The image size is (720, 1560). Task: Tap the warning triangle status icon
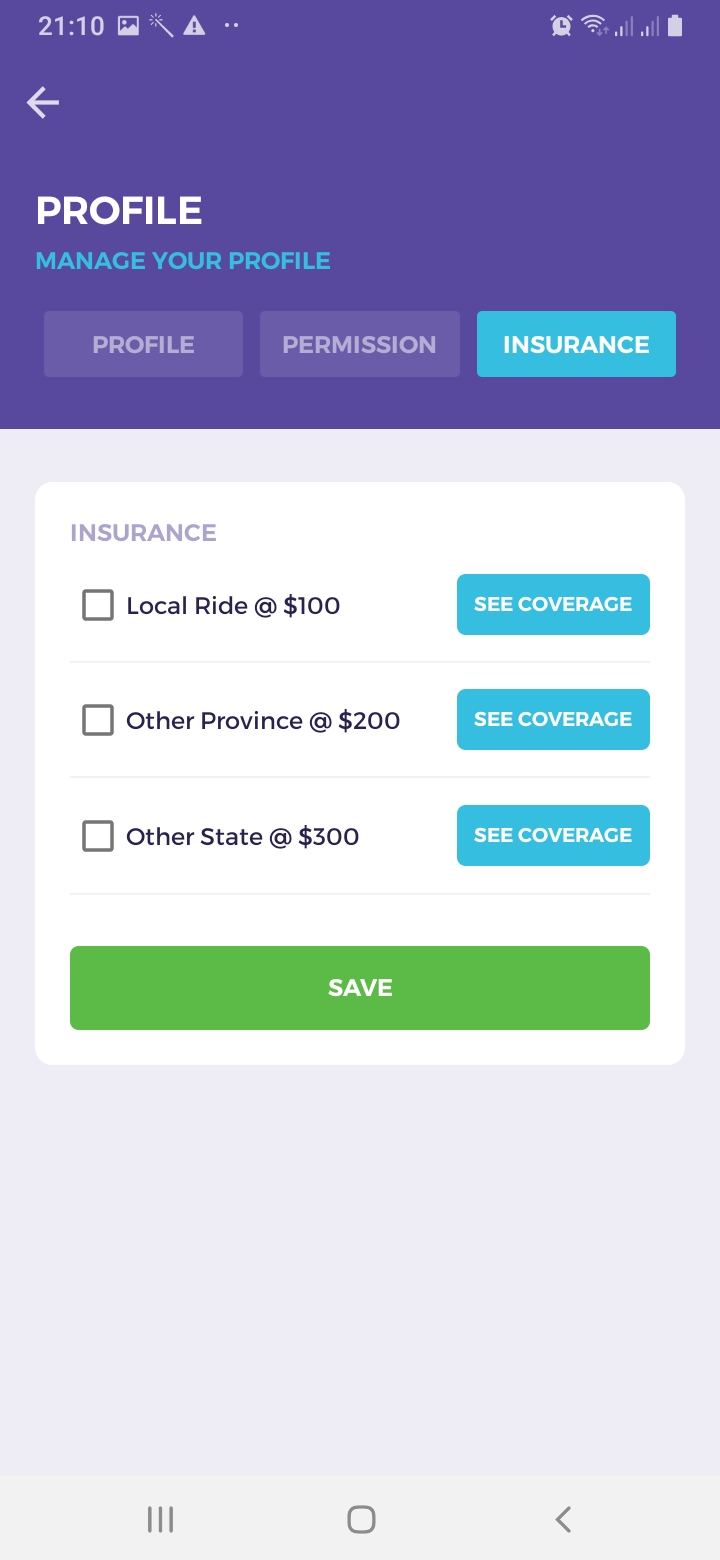(x=194, y=26)
